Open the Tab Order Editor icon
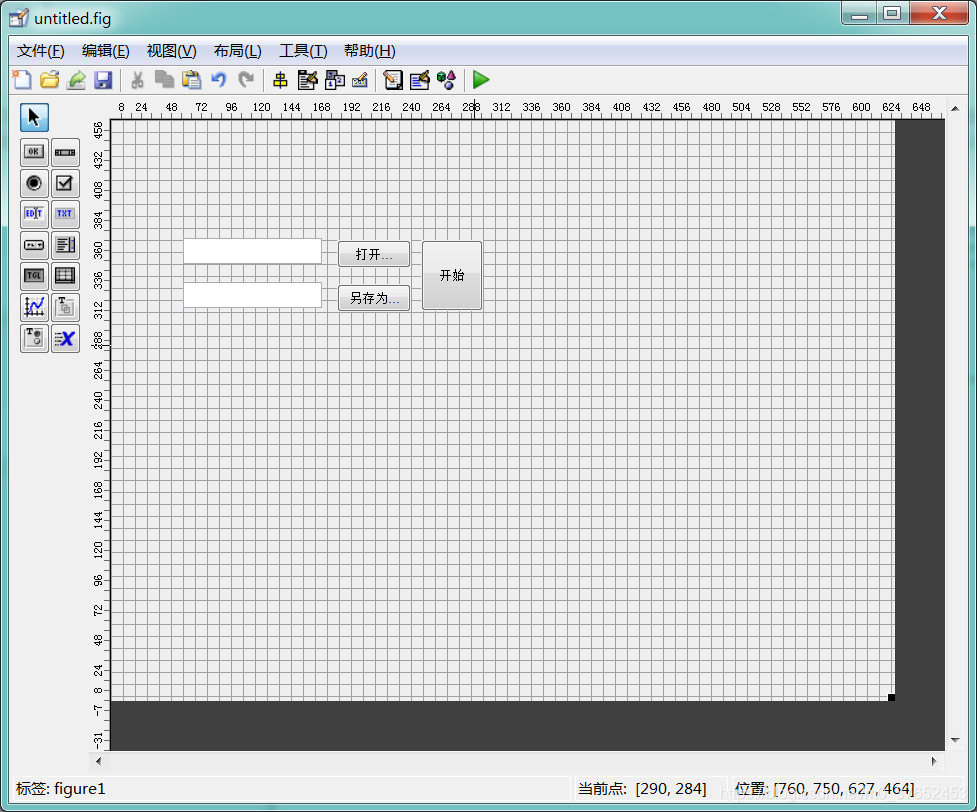977x812 pixels. pyautogui.click(x=335, y=80)
